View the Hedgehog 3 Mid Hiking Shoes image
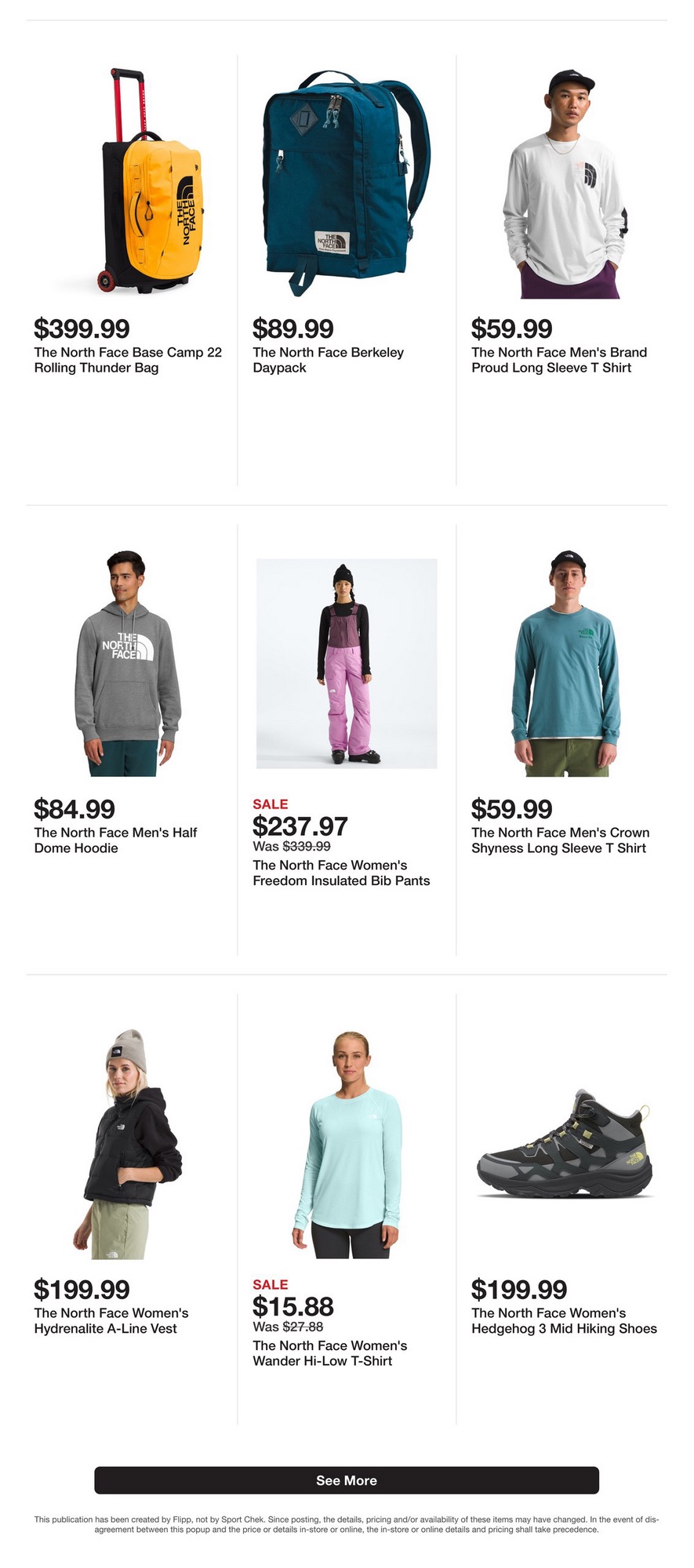This screenshot has width=694, height=1568. click(x=565, y=1144)
